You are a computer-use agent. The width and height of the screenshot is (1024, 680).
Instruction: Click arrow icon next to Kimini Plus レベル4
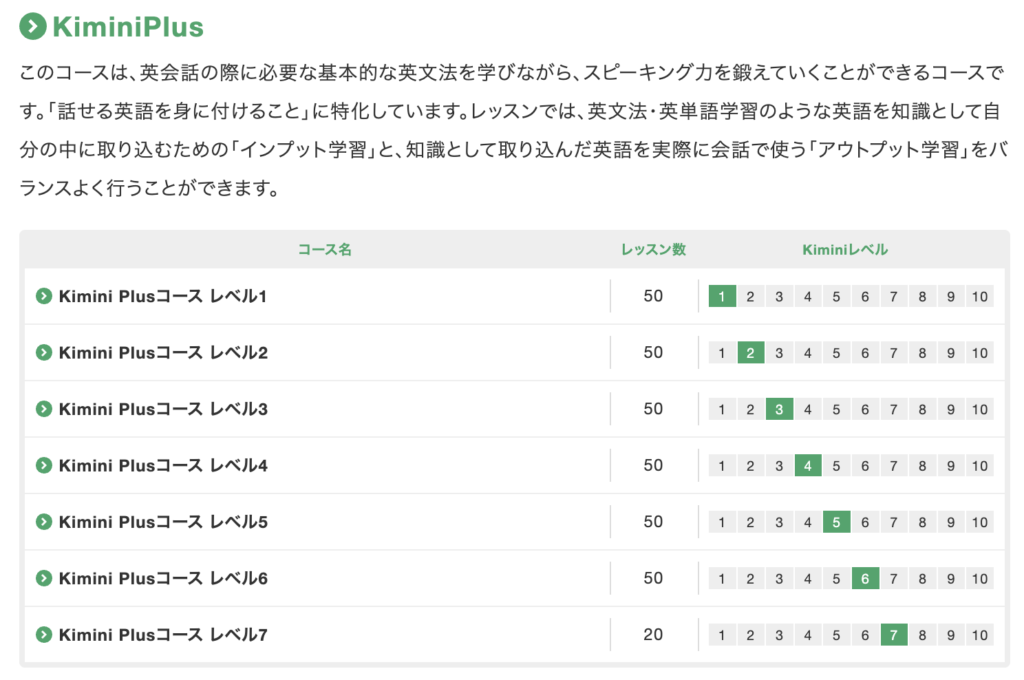point(43,465)
